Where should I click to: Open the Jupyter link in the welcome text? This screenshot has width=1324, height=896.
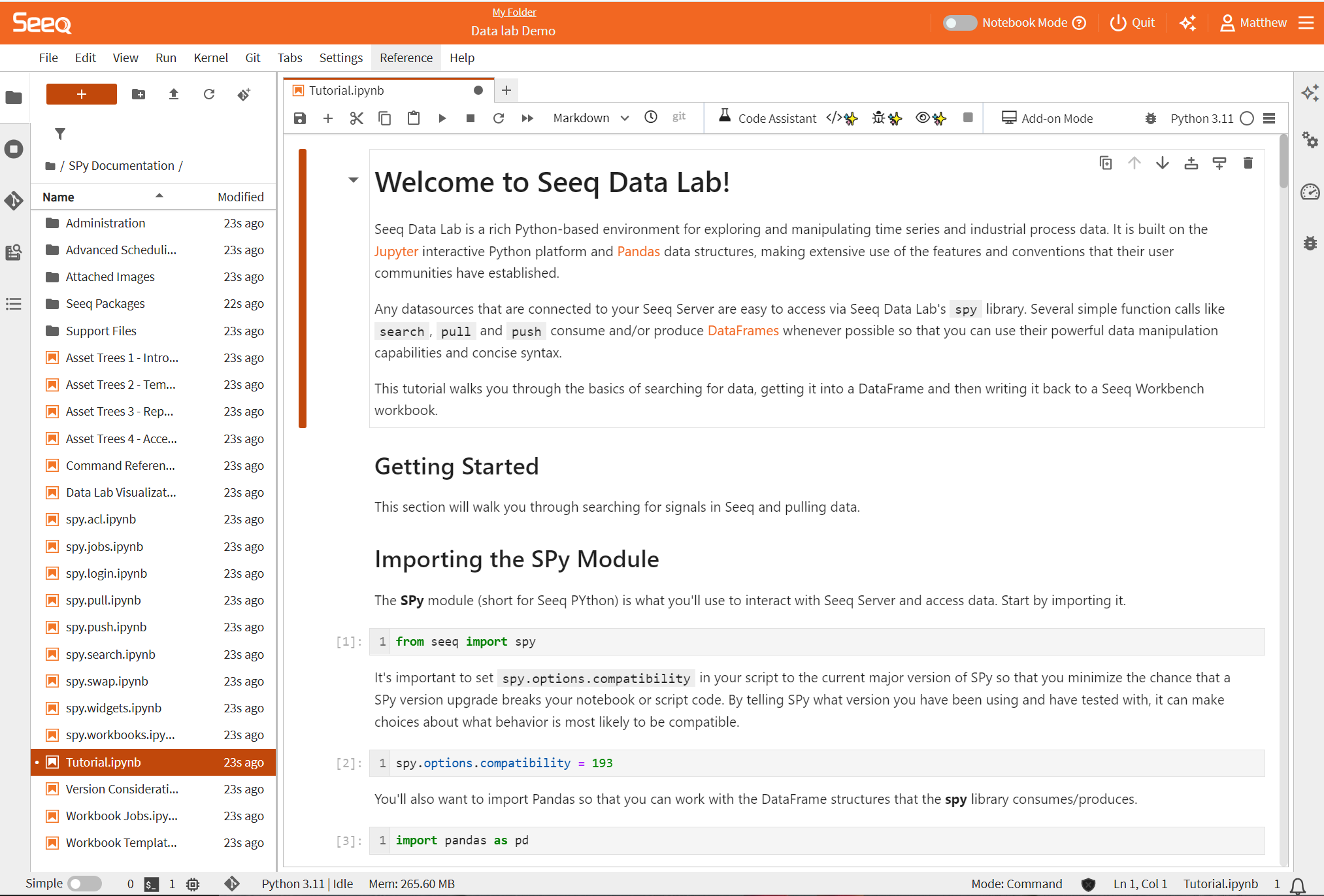point(395,251)
